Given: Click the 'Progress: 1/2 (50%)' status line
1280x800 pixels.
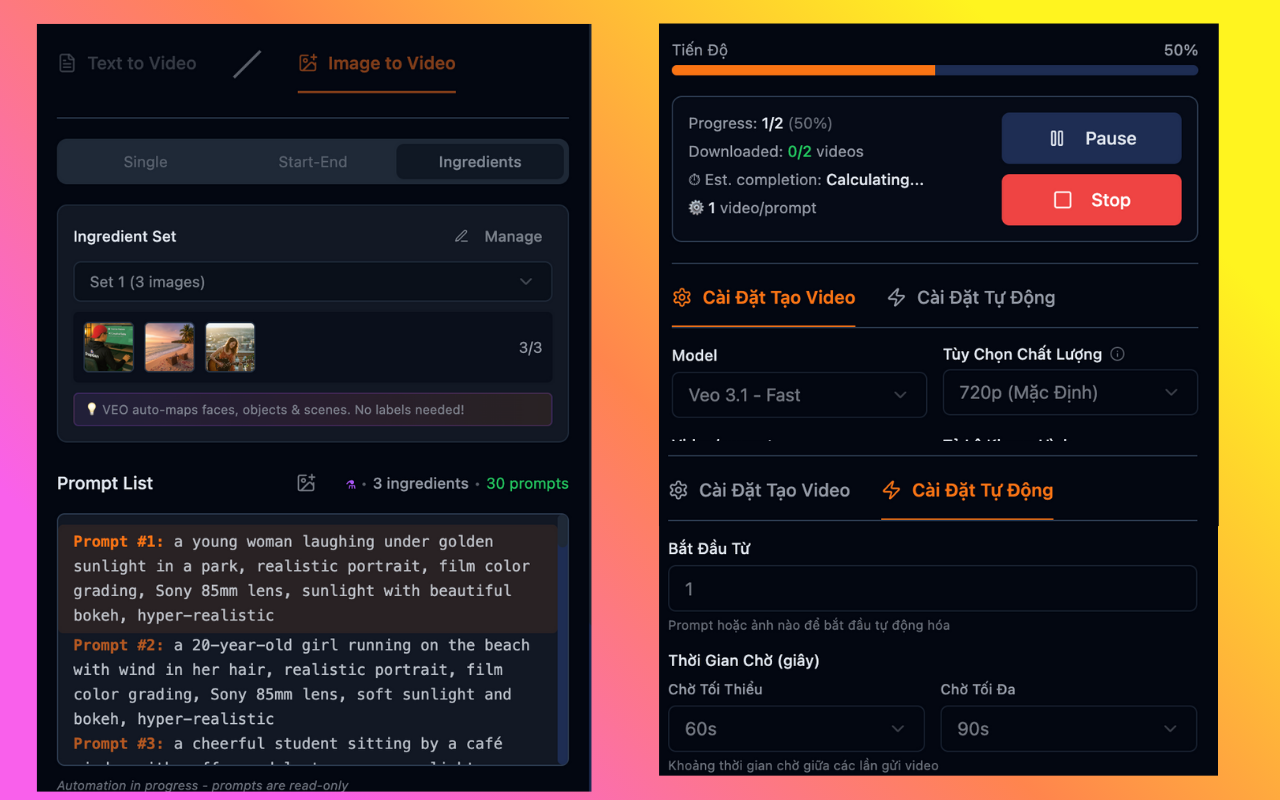Looking at the screenshot, I should point(760,124).
